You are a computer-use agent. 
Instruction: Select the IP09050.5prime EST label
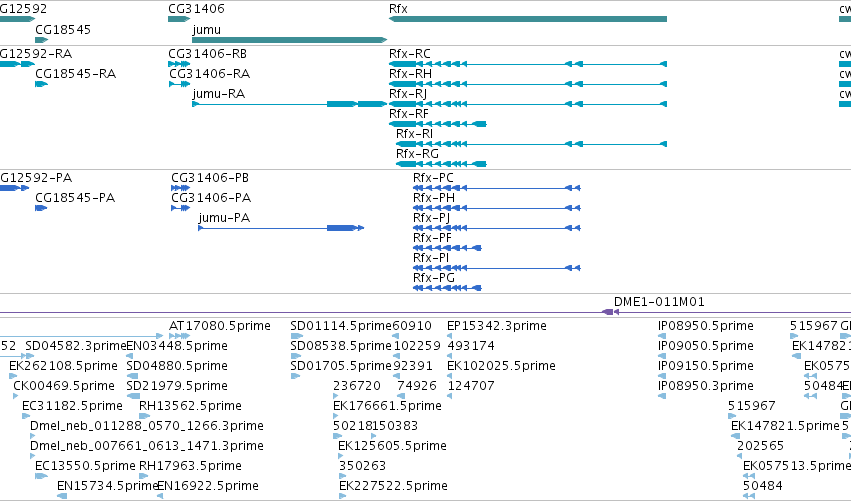point(706,346)
